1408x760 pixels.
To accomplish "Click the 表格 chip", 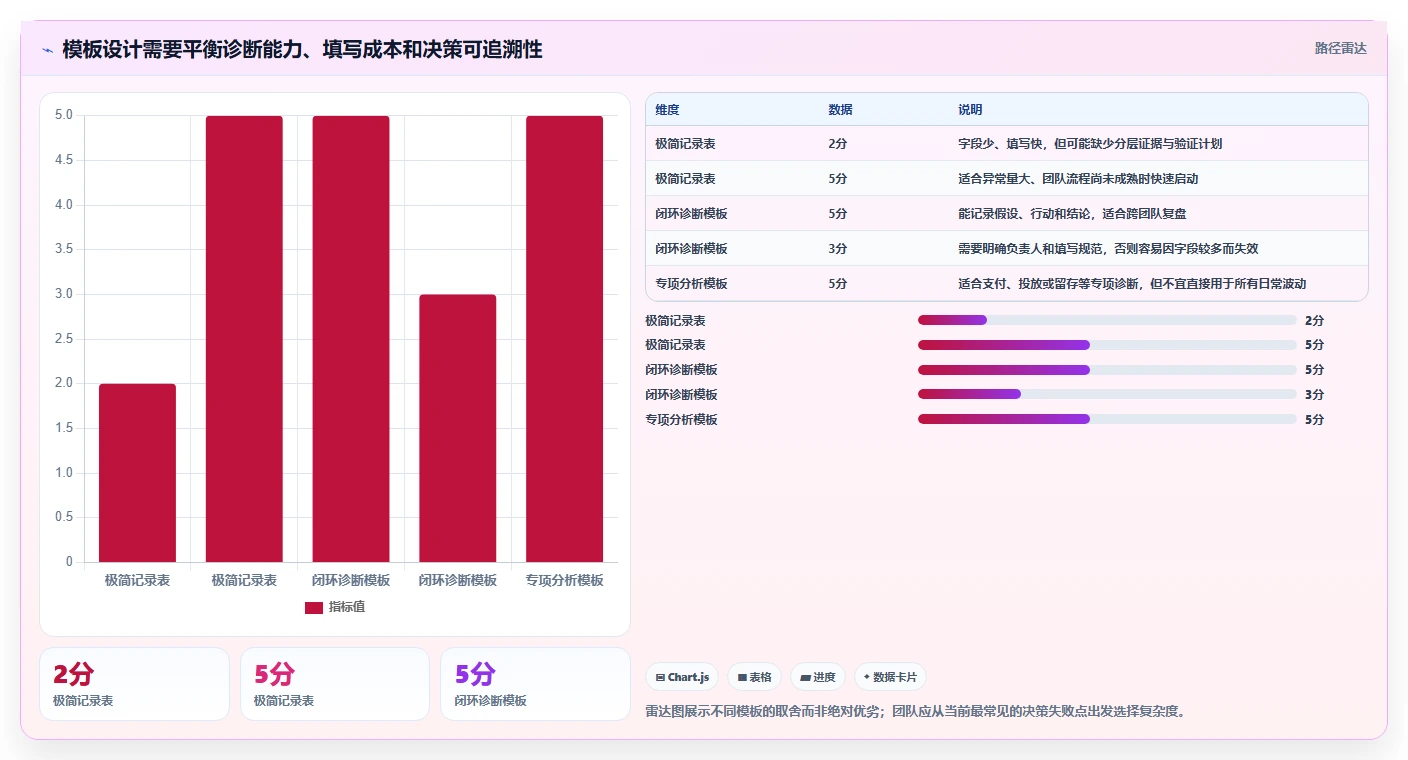I will 754,677.
